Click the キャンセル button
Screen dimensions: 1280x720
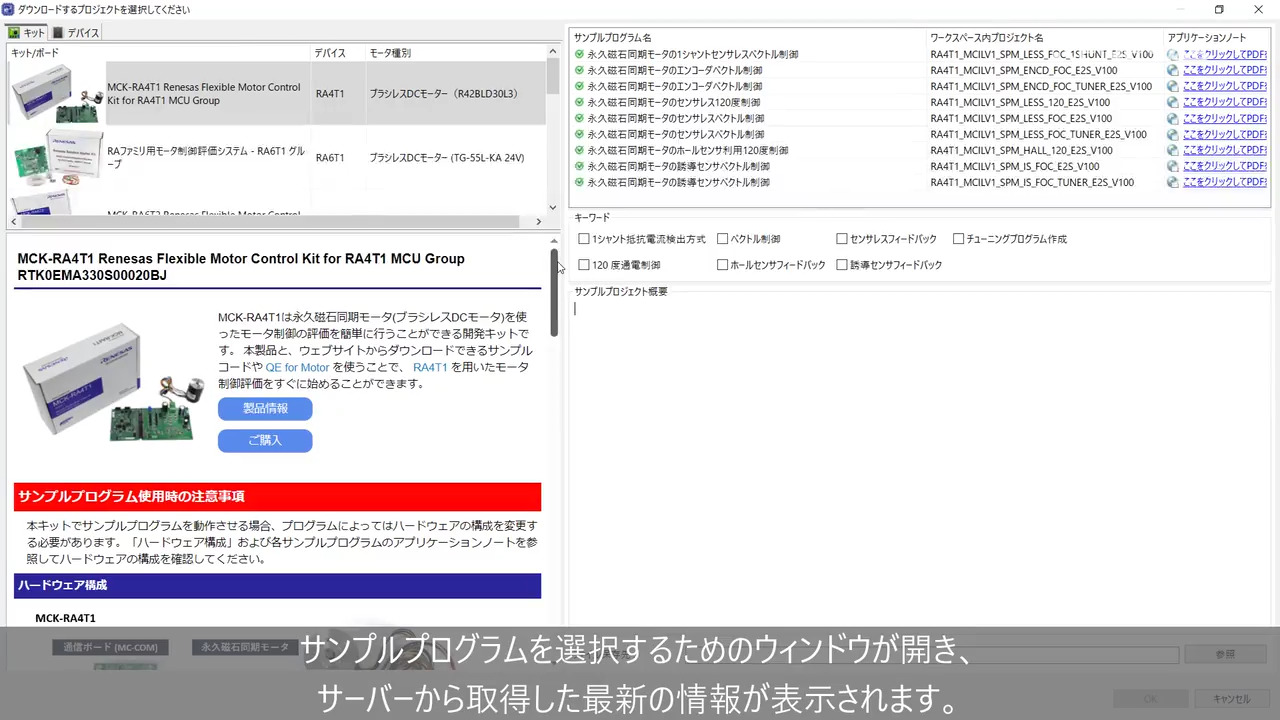(1231, 699)
